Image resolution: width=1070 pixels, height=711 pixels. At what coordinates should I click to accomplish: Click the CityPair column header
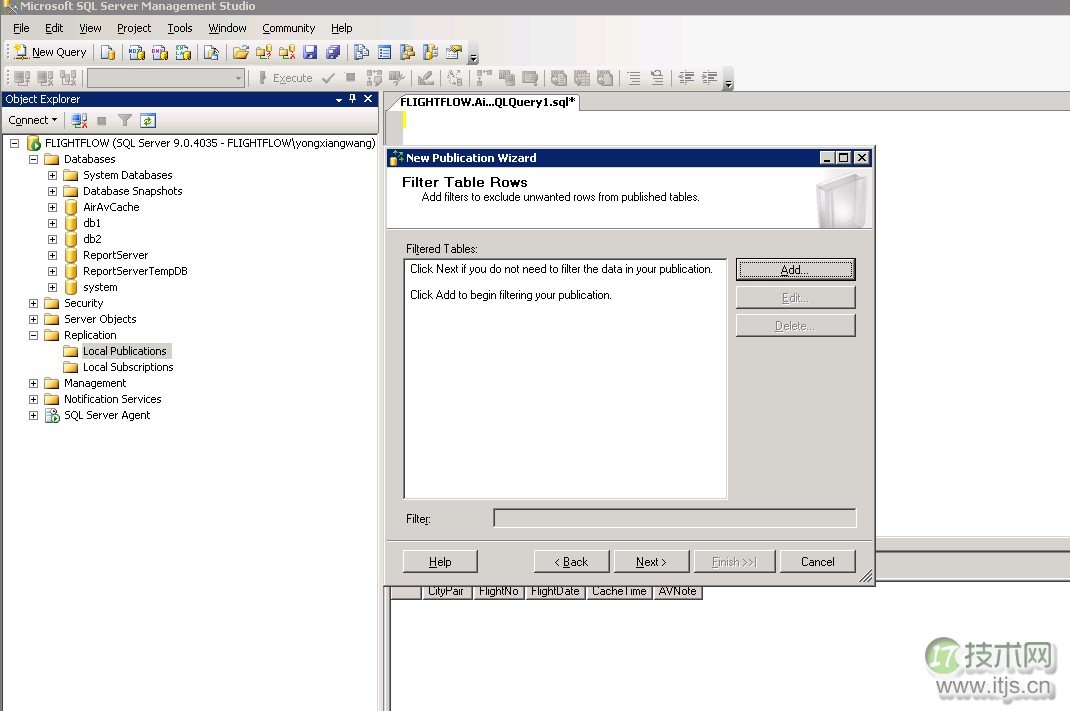[446, 592]
